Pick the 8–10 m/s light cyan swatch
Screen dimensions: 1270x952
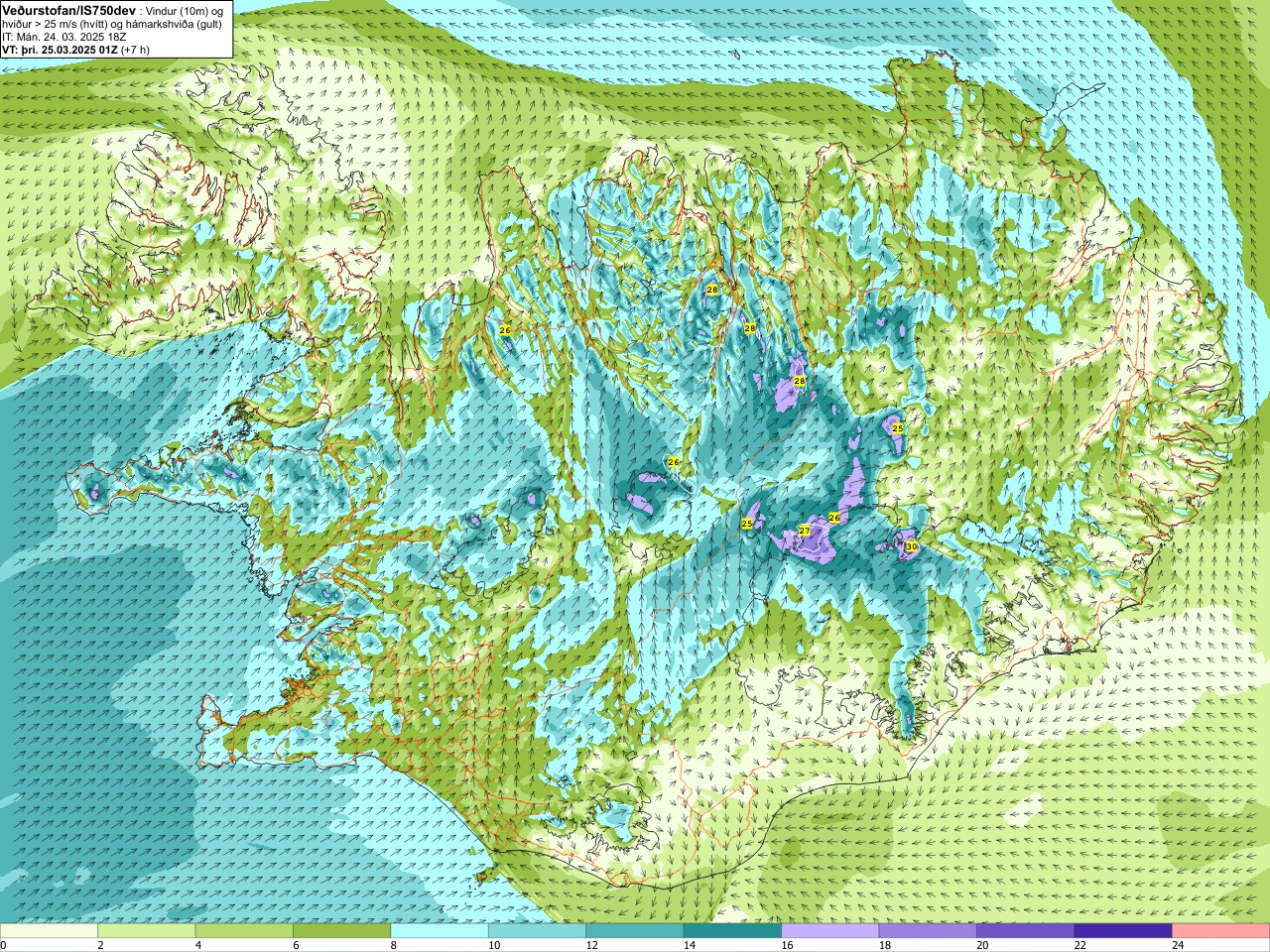[440, 931]
